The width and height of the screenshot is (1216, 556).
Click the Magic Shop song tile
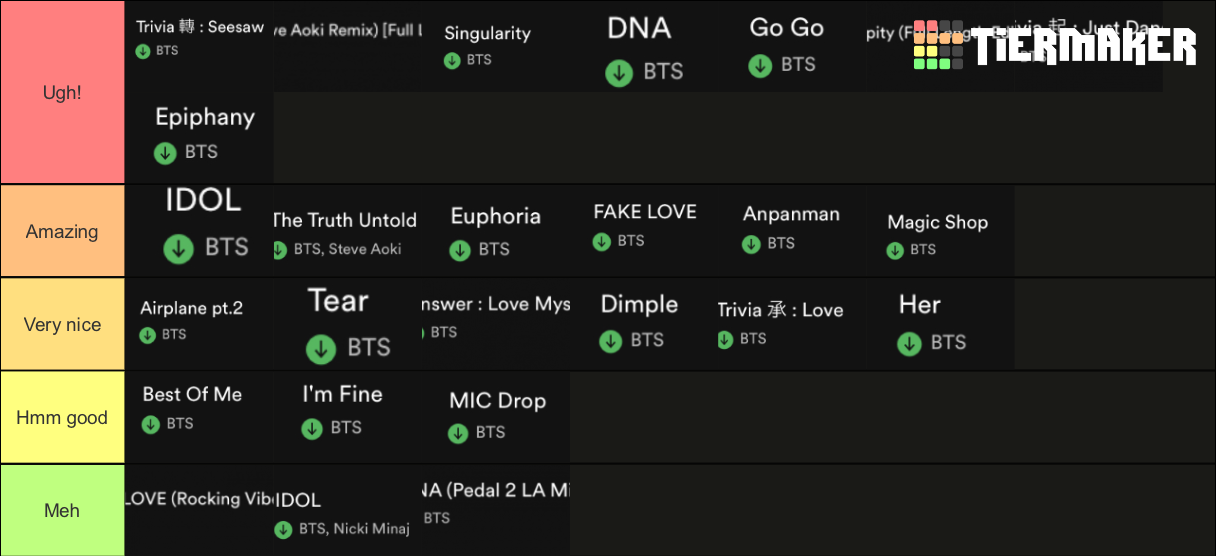[x=940, y=231]
